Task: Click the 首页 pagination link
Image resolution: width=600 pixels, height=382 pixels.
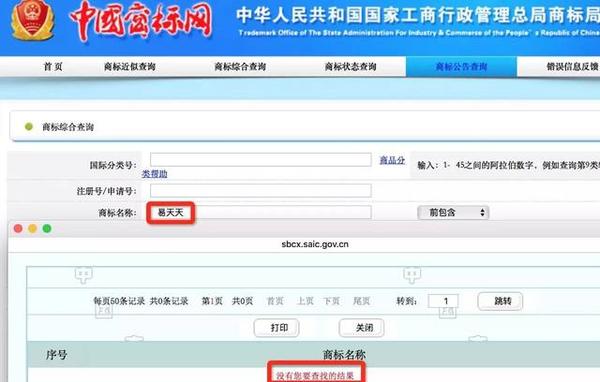Action: (x=275, y=301)
